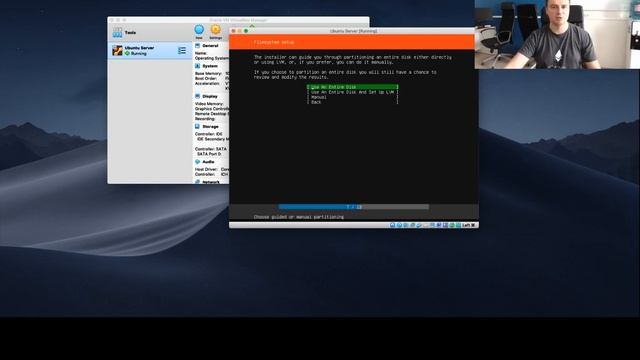Choose Use An Entire Disk And Set Up LVM
This screenshot has width=640, height=360.
[353, 92]
